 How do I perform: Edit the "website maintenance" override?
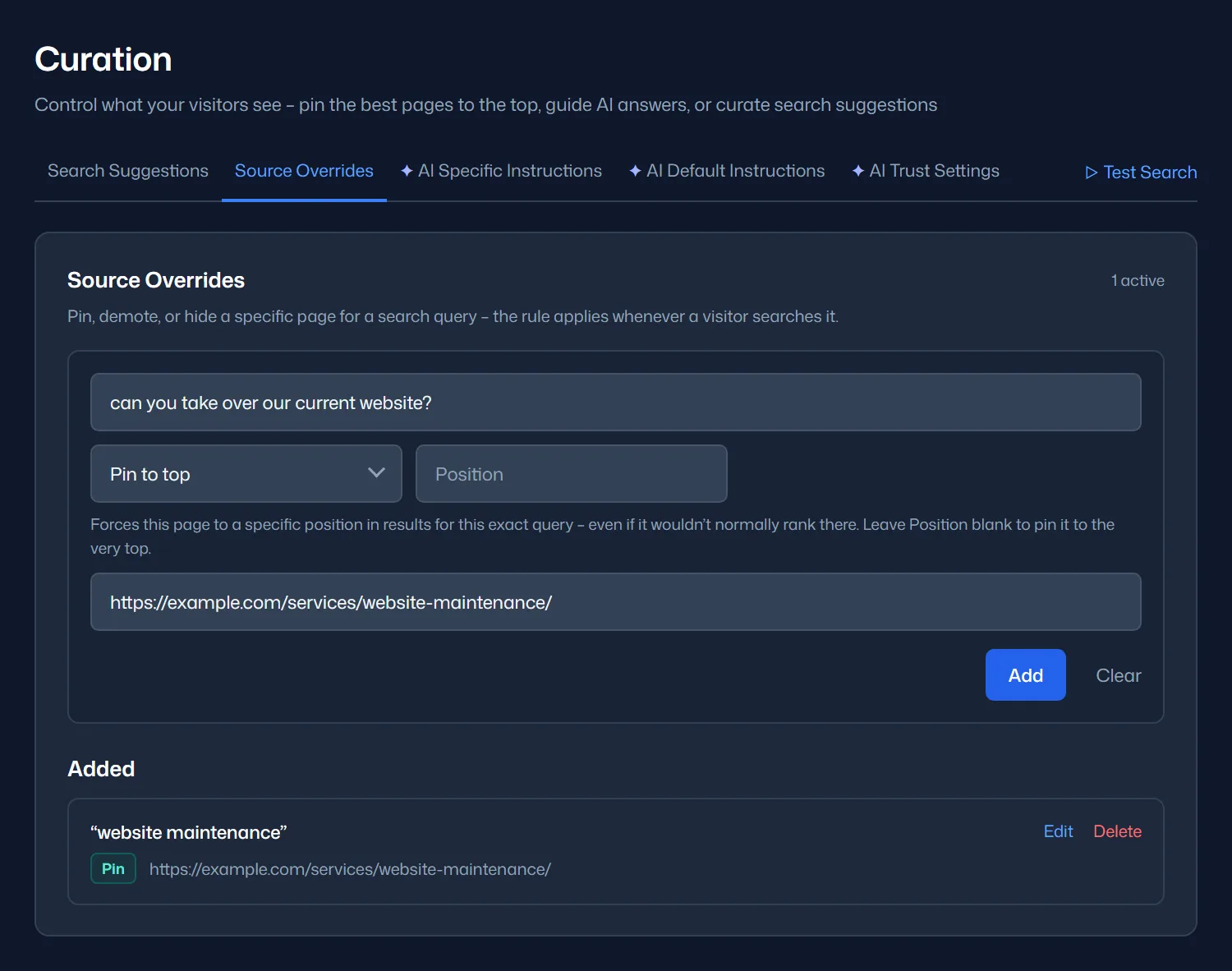click(x=1058, y=831)
